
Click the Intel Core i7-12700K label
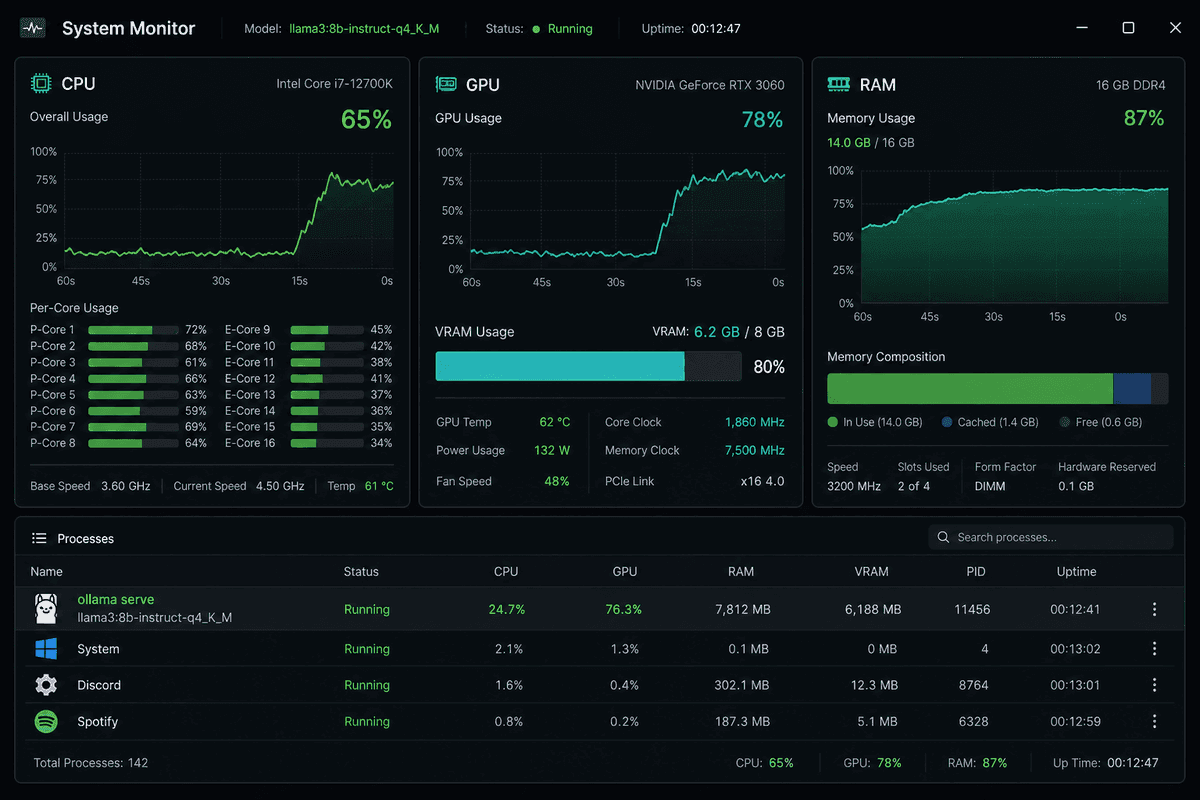click(x=335, y=84)
